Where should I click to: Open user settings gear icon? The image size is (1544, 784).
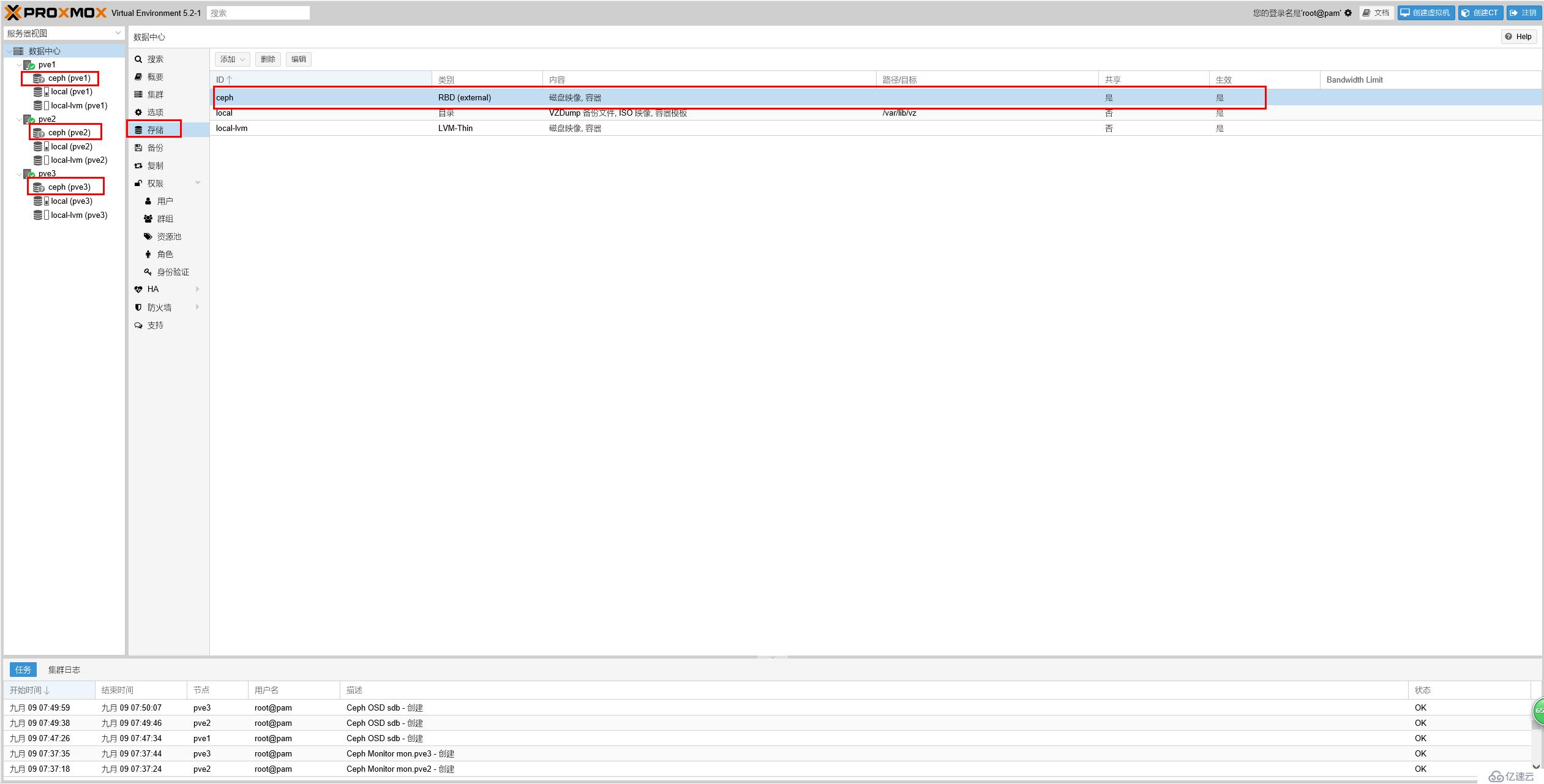1348,13
